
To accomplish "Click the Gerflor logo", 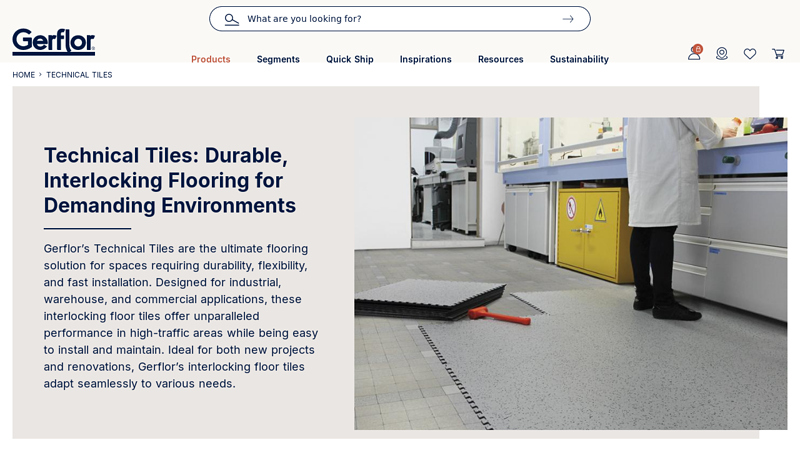I will [54, 42].
